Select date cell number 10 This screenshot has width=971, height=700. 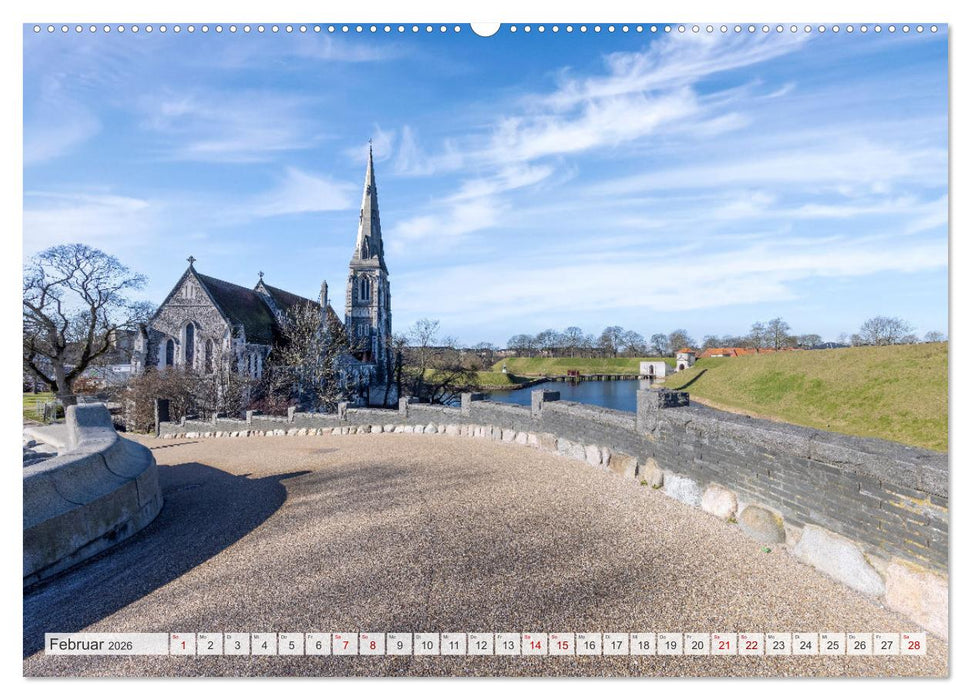point(425,644)
